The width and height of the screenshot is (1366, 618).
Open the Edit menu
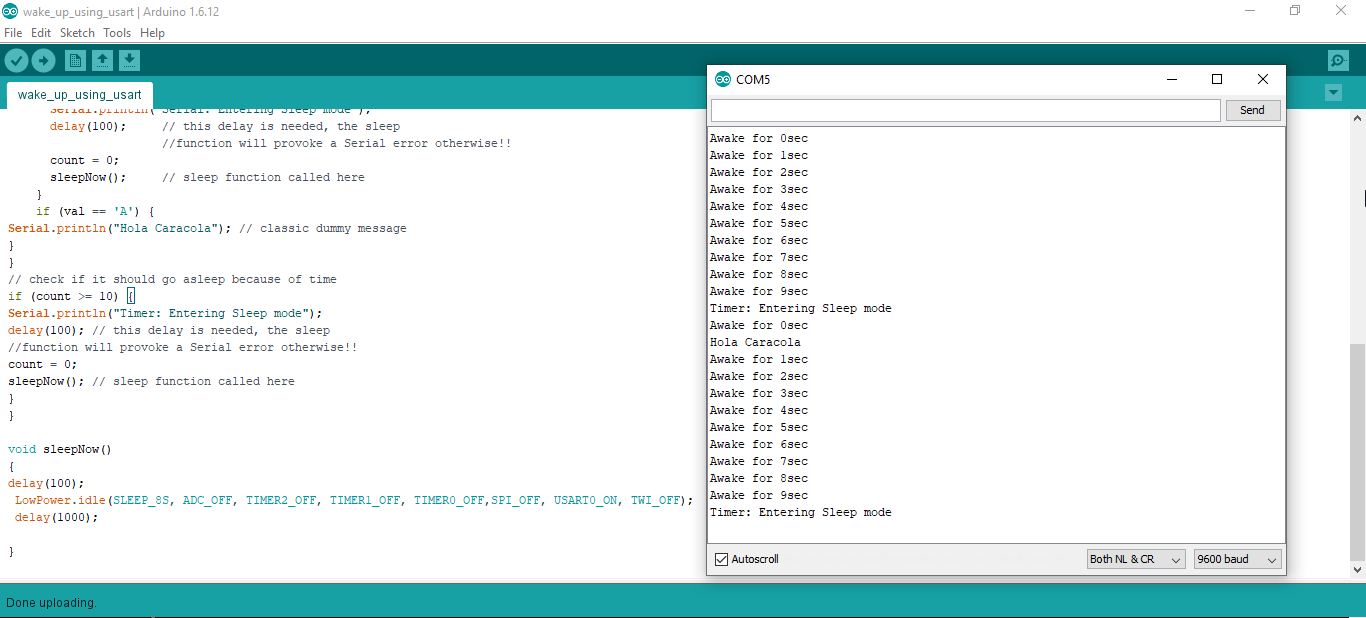[41, 33]
